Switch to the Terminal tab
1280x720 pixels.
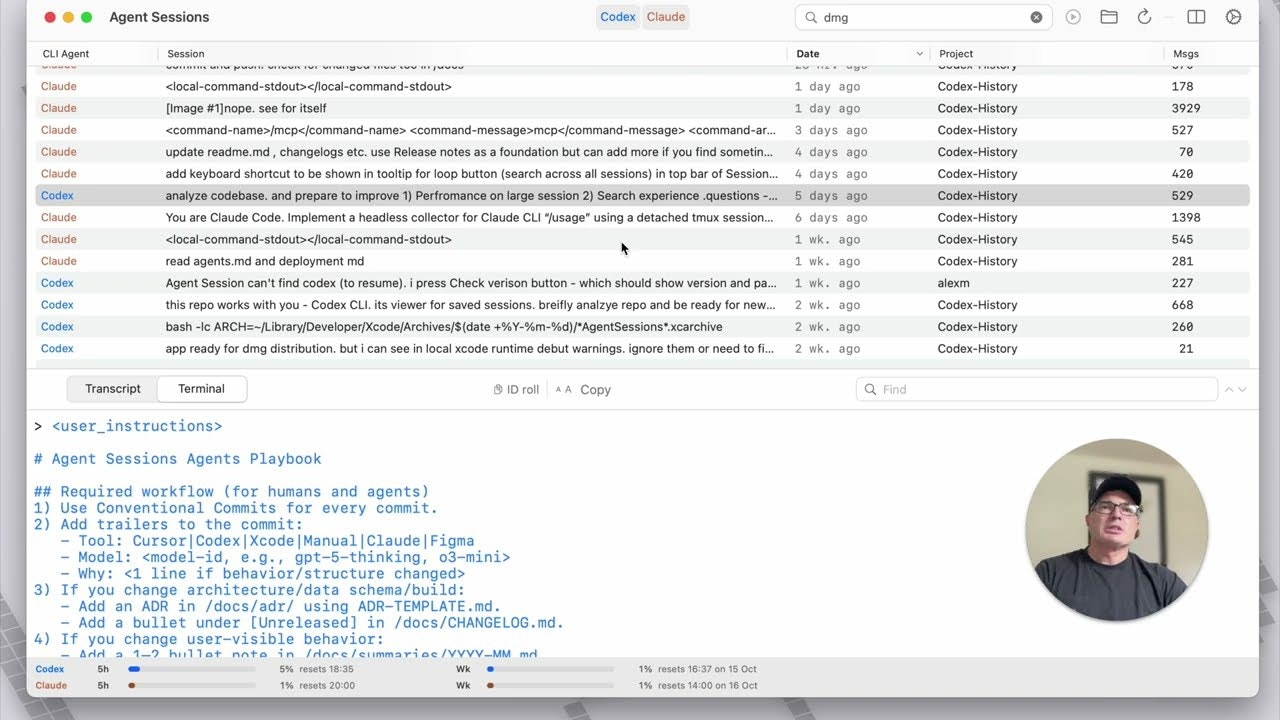tap(201, 389)
